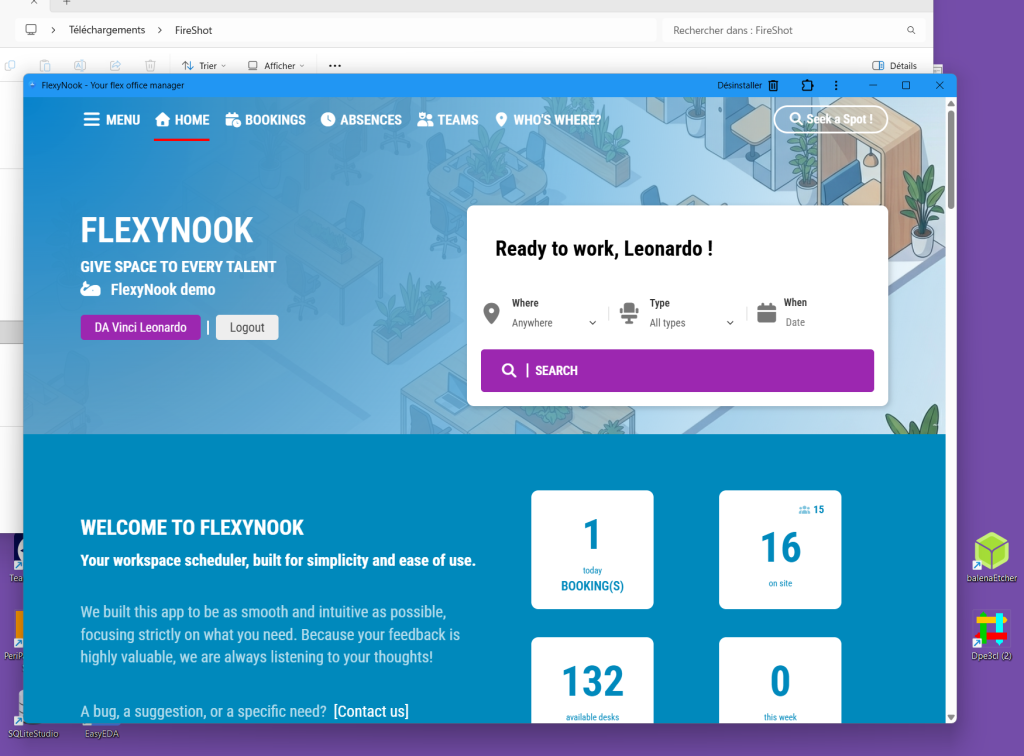Click the people icon showing 15

click(x=804, y=509)
